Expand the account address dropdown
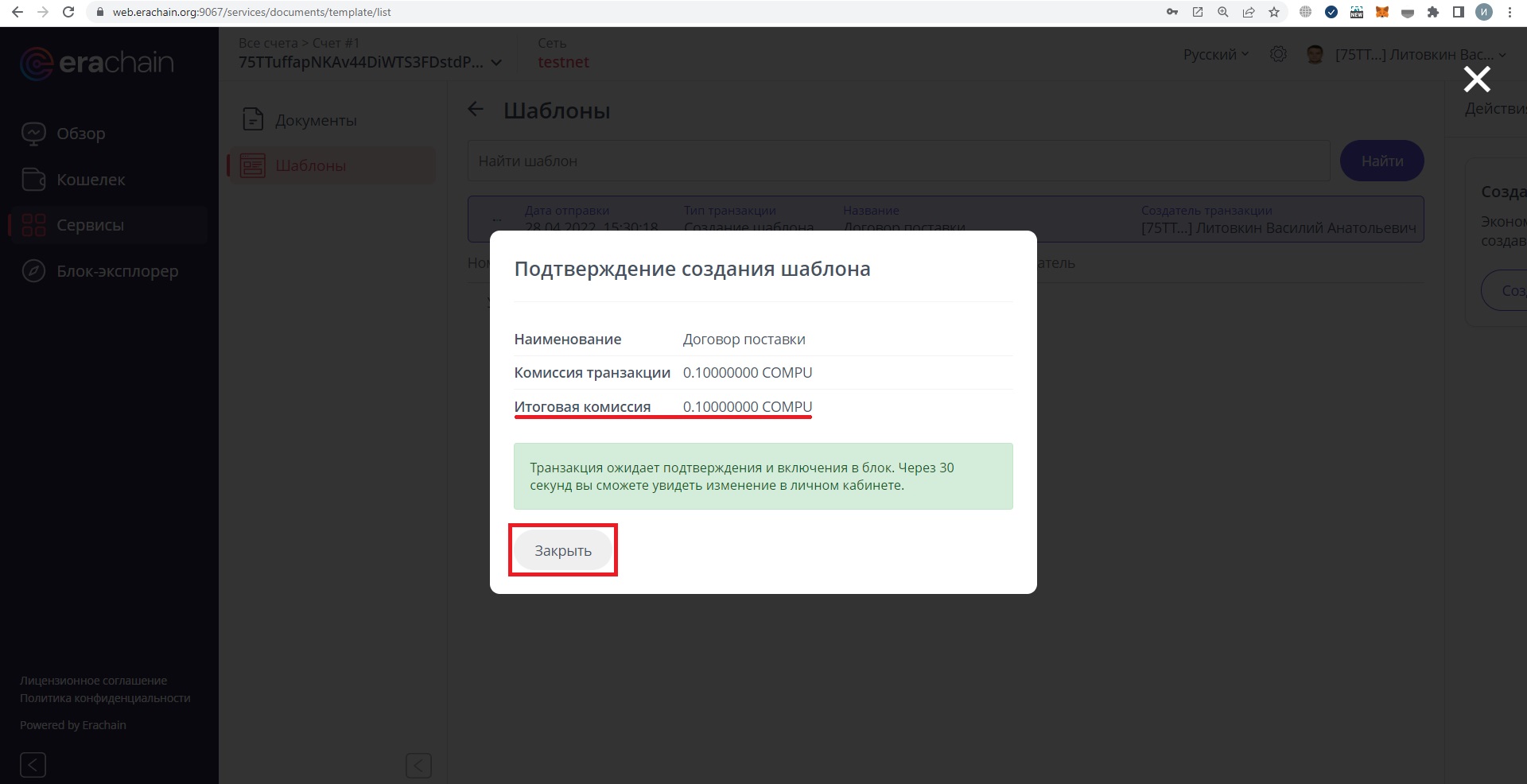Image resolution: width=1527 pixels, height=784 pixels. click(497, 62)
